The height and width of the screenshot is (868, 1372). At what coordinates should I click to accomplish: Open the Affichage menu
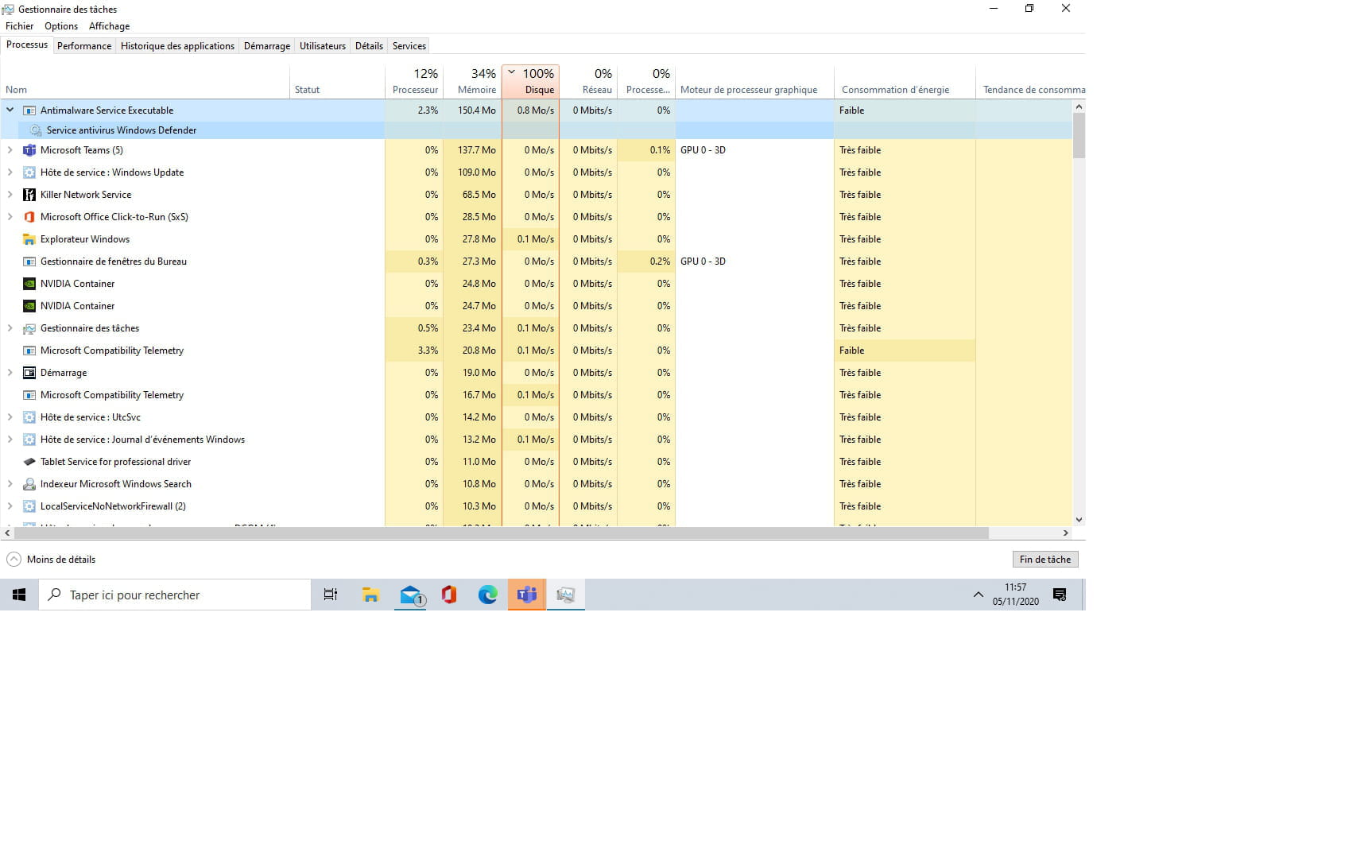click(110, 26)
